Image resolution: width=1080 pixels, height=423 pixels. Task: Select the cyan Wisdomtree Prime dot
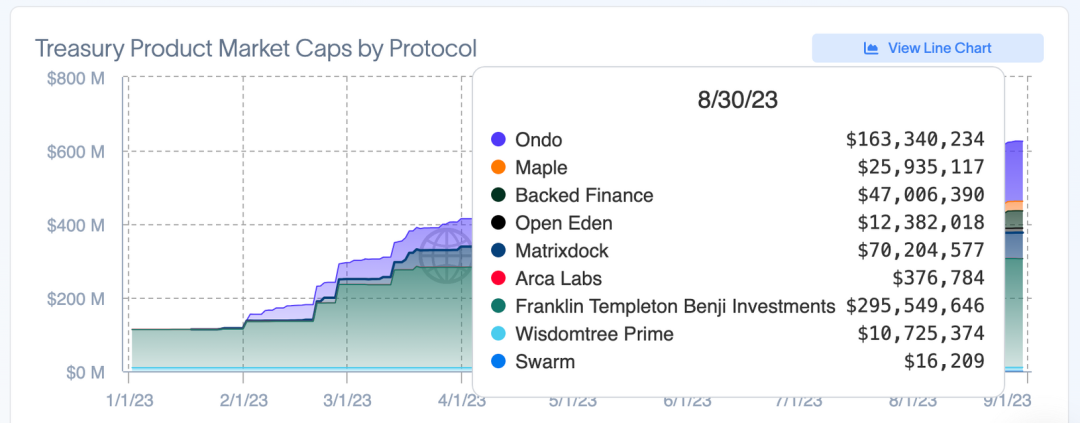[x=498, y=334]
